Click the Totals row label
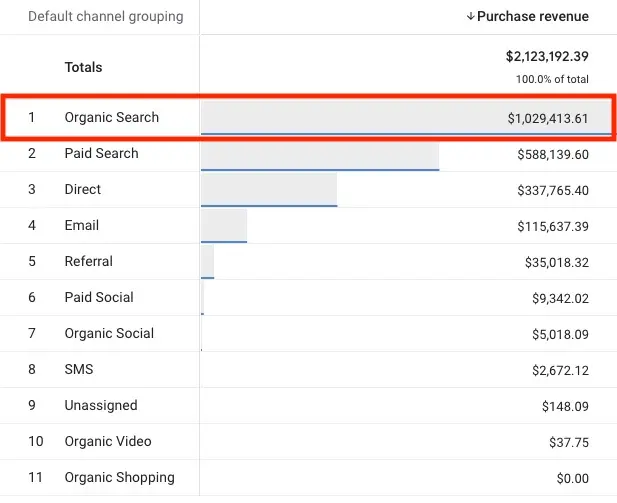The width and height of the screenshot is (617, 503). coord(84,67)
